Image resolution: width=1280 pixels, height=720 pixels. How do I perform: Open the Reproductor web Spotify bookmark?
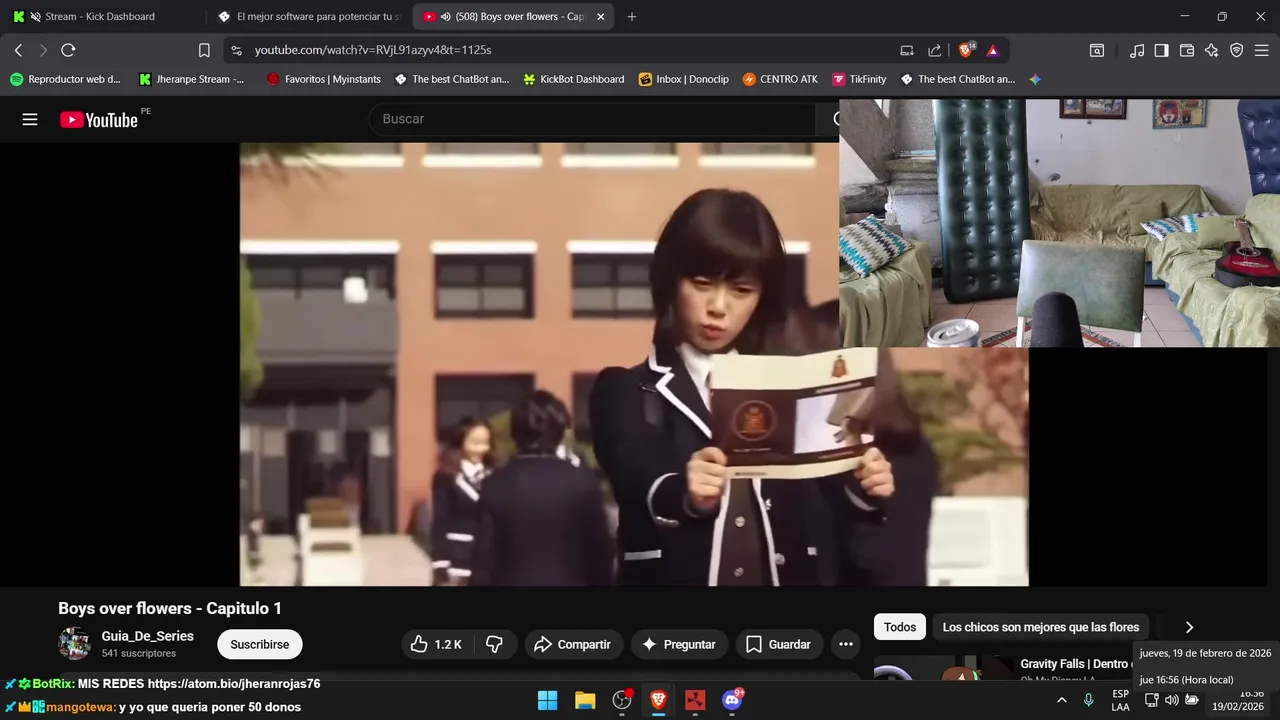tap(65, 79)
